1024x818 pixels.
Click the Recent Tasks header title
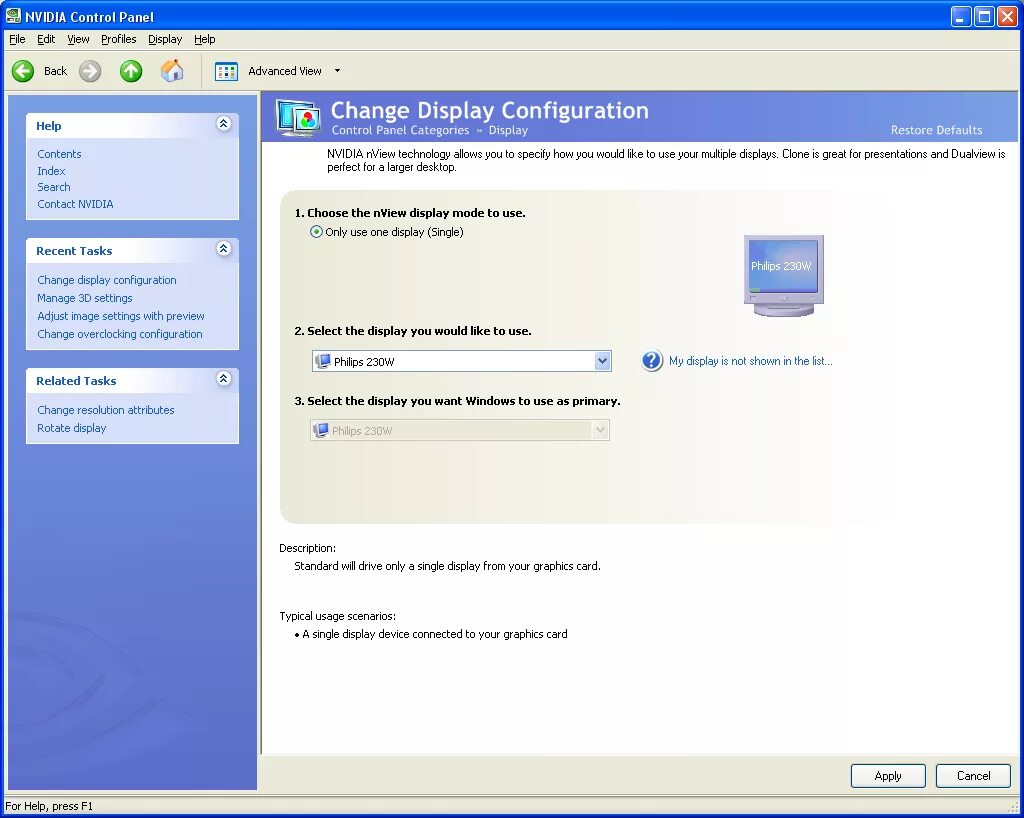[74, 251]
